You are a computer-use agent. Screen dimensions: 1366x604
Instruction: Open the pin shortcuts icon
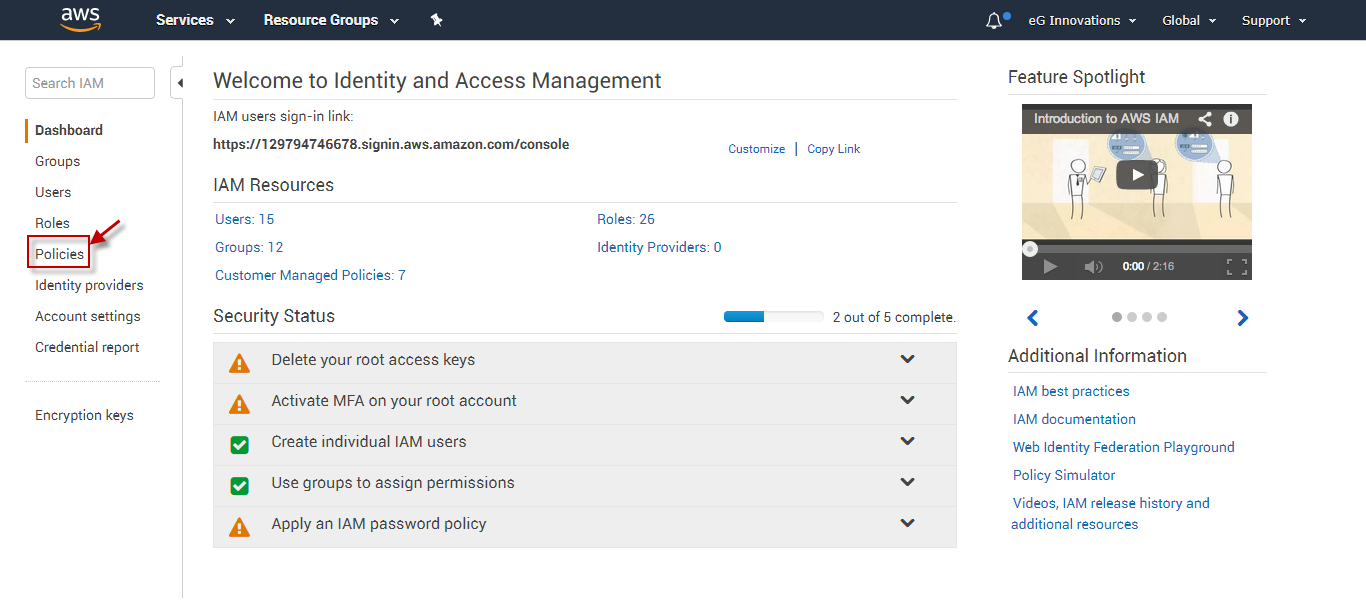point(436,20)
